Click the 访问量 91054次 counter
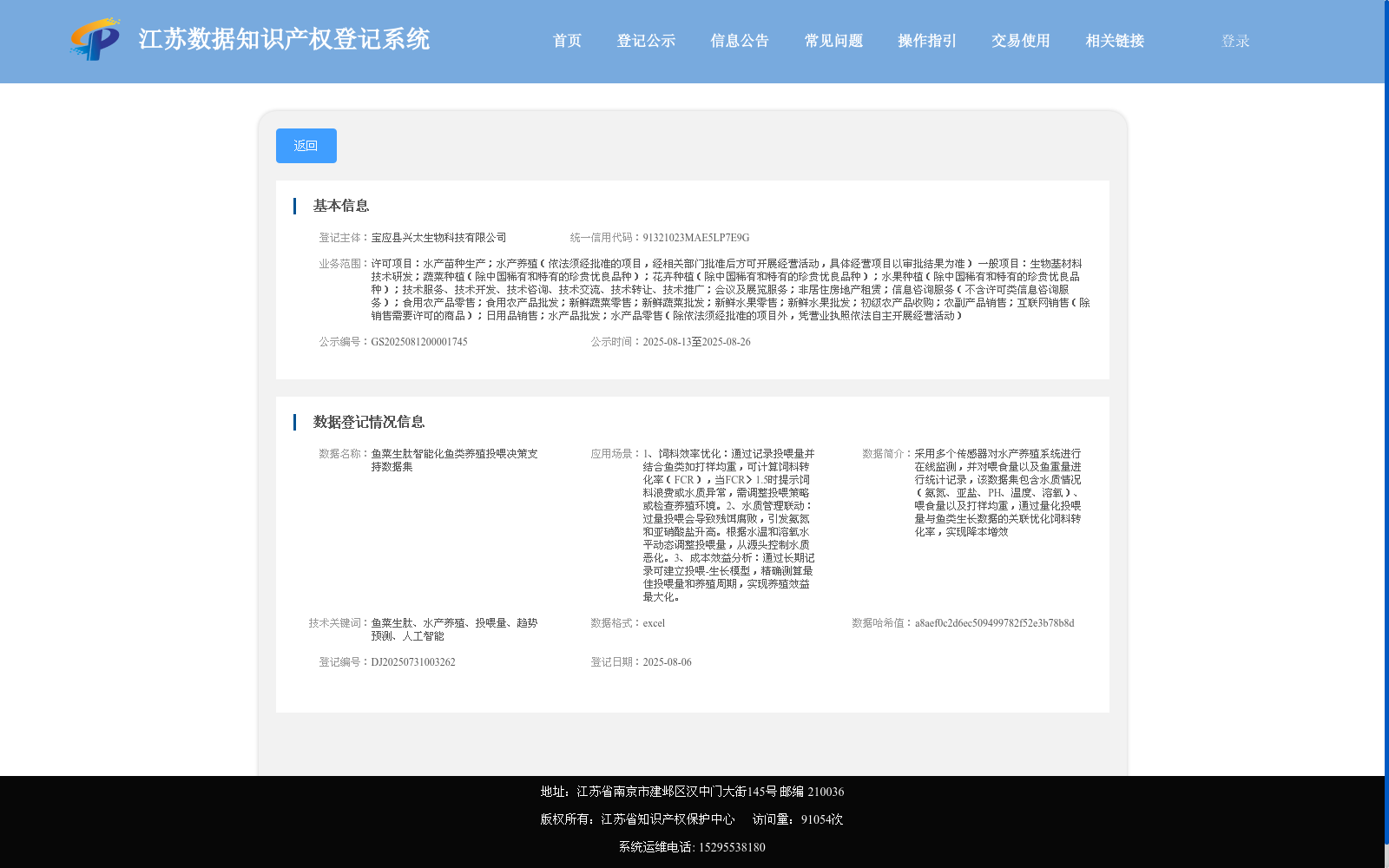 [798, 819]
